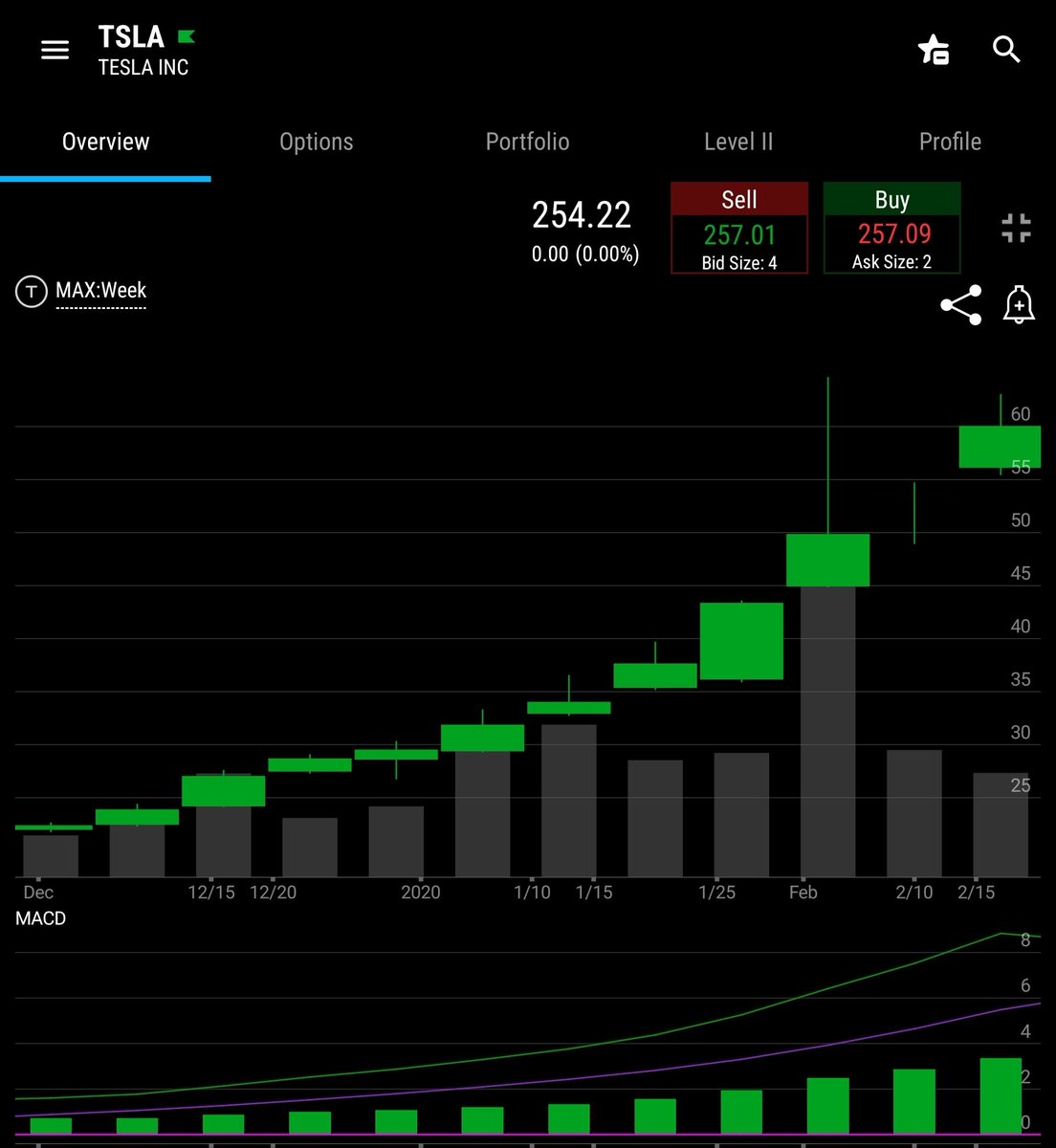Image resolution: width=1056 pixels, height=1148 pixels.
Task: Open the Profile tab
Action: point(950,142)
